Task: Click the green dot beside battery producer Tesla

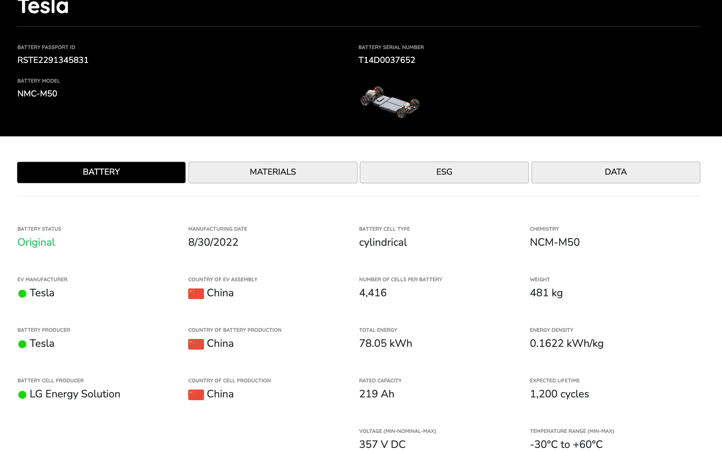Action: pos(22,344)
